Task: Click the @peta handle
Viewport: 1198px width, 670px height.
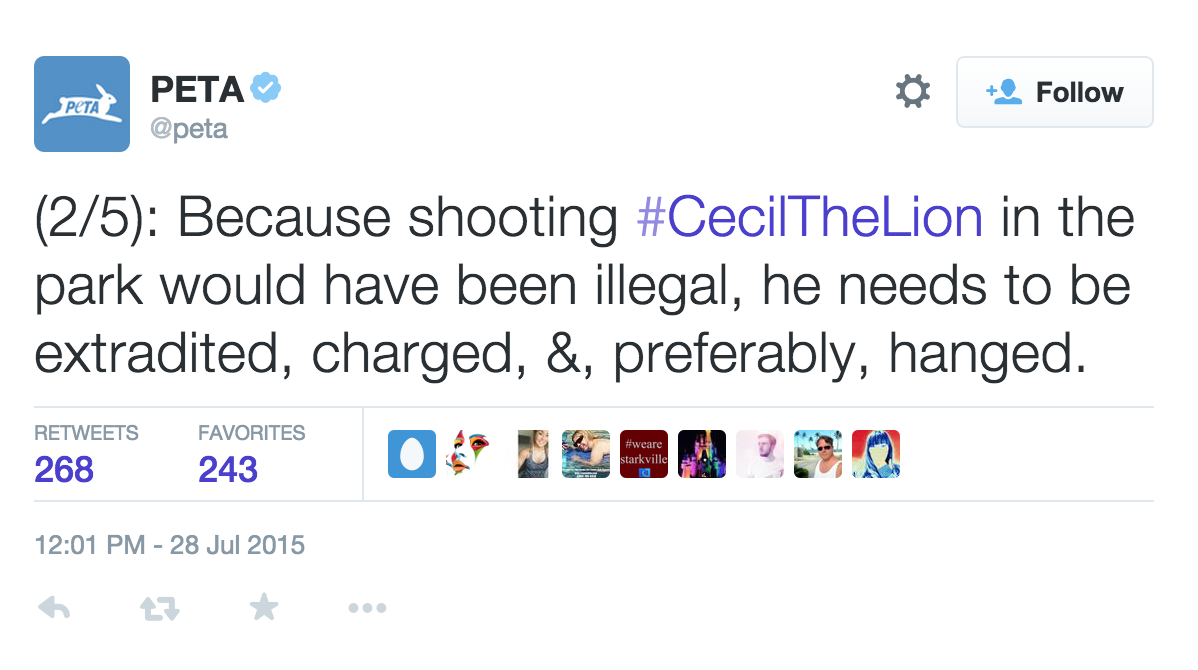Action: (189, 129)
